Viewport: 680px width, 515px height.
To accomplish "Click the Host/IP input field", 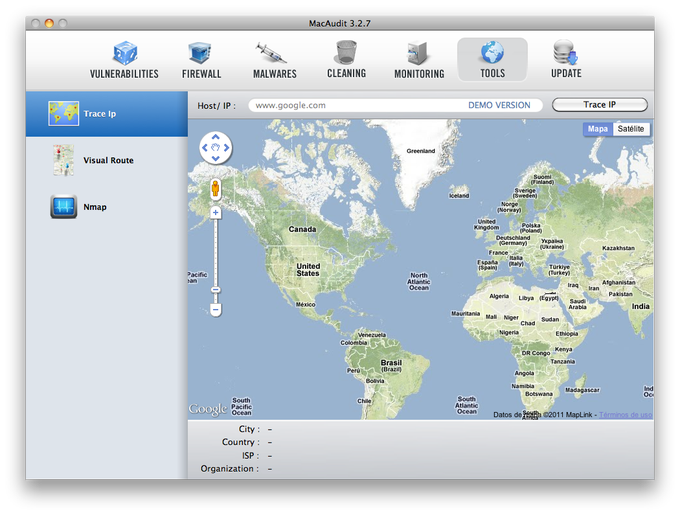I will point(396,105).
